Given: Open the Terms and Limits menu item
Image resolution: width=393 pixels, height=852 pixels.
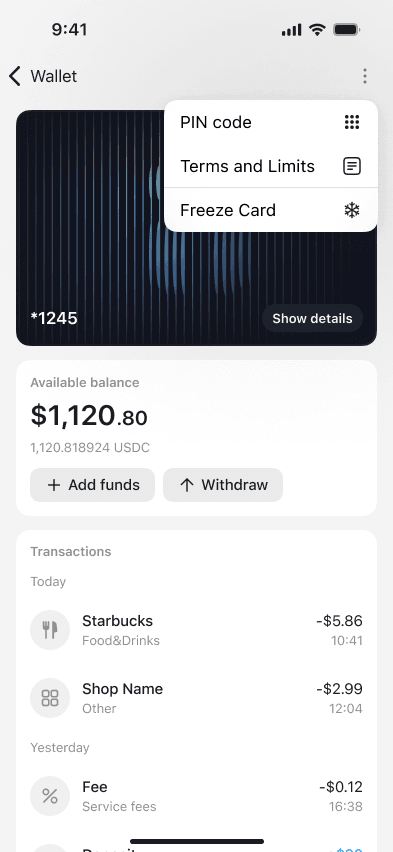Looking at the screenshot, I should point(271,166).
